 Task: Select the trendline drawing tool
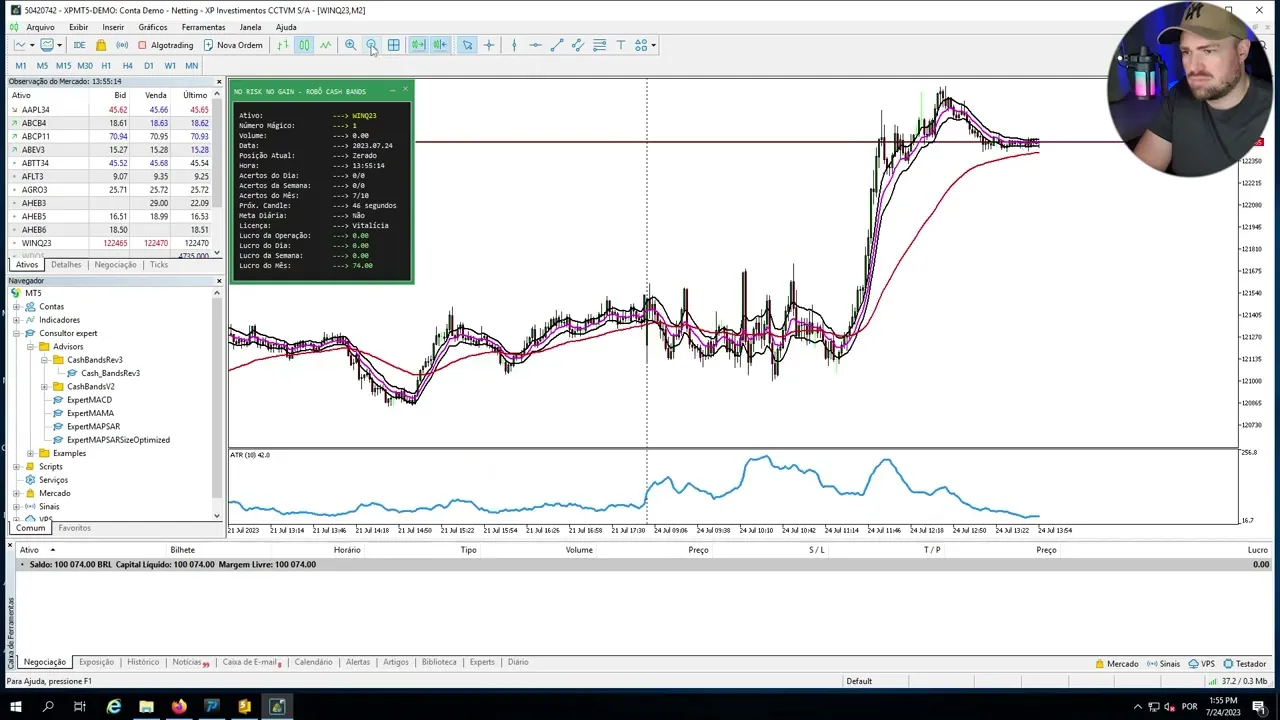[x=556, y=45]
